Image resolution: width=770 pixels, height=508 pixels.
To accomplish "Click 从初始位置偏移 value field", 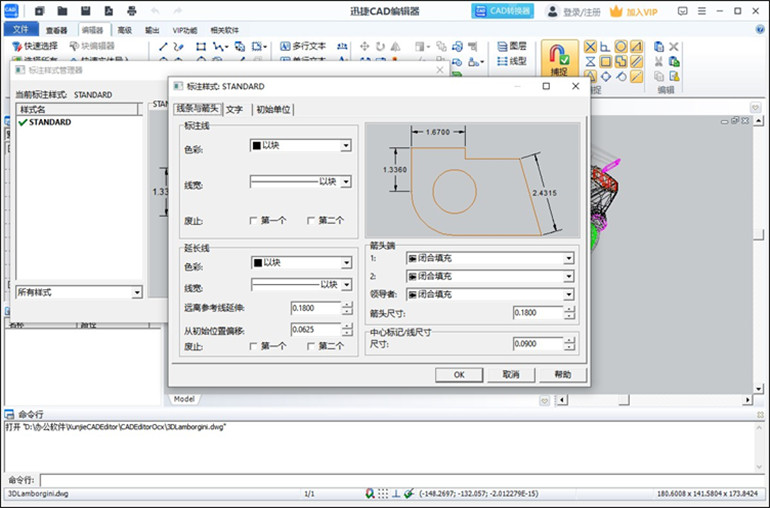I will pyautogui.click(x=316, y=330).
